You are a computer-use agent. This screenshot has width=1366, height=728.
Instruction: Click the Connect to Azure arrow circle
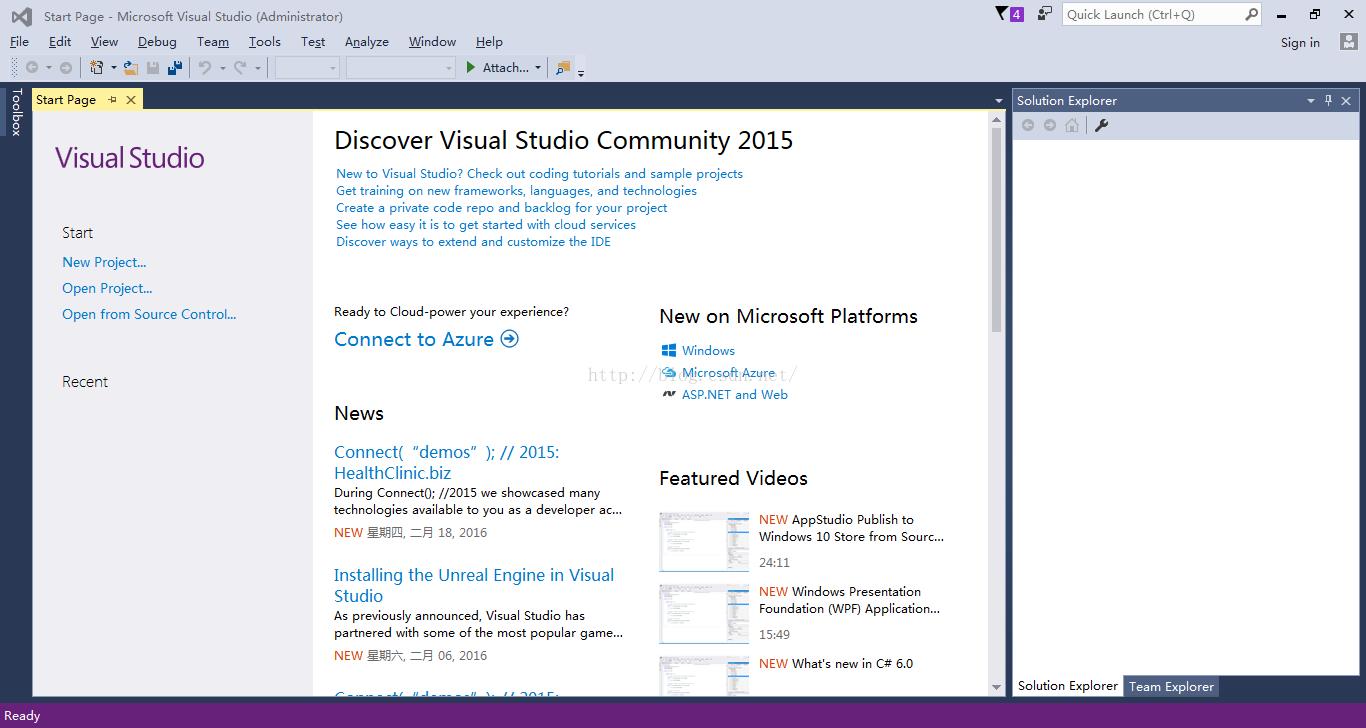[509, 339]
